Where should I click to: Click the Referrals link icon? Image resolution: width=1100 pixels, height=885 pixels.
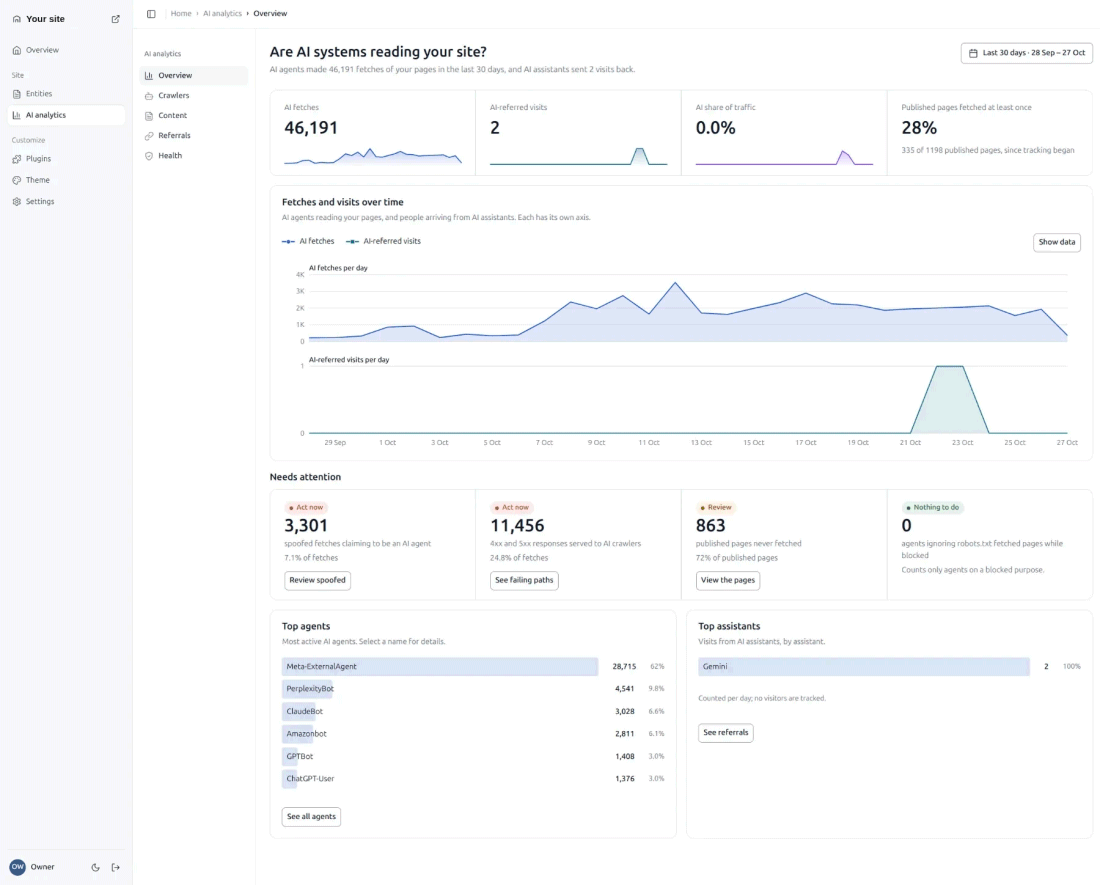[x=149, y=136]
